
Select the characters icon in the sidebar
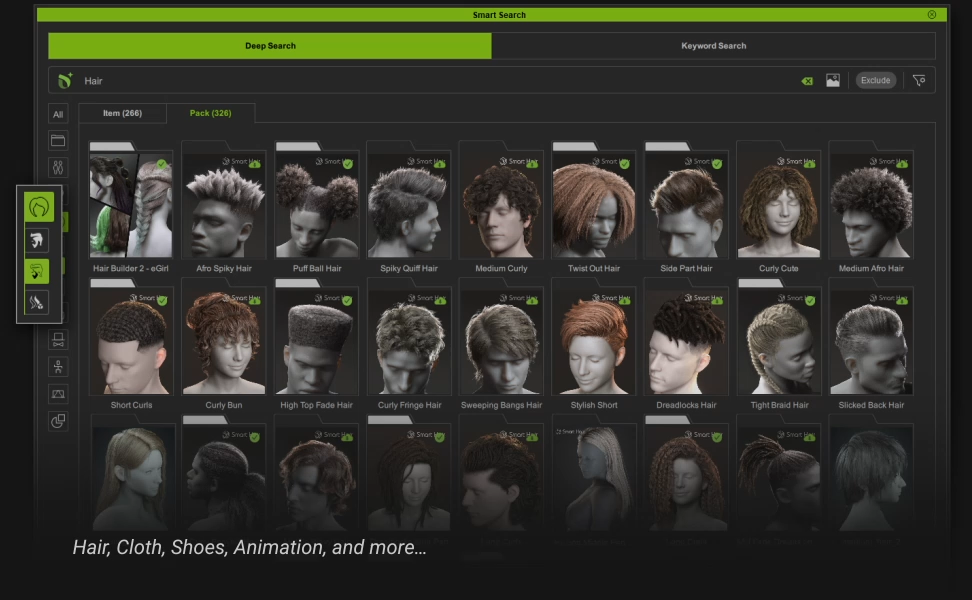(58, 167)
